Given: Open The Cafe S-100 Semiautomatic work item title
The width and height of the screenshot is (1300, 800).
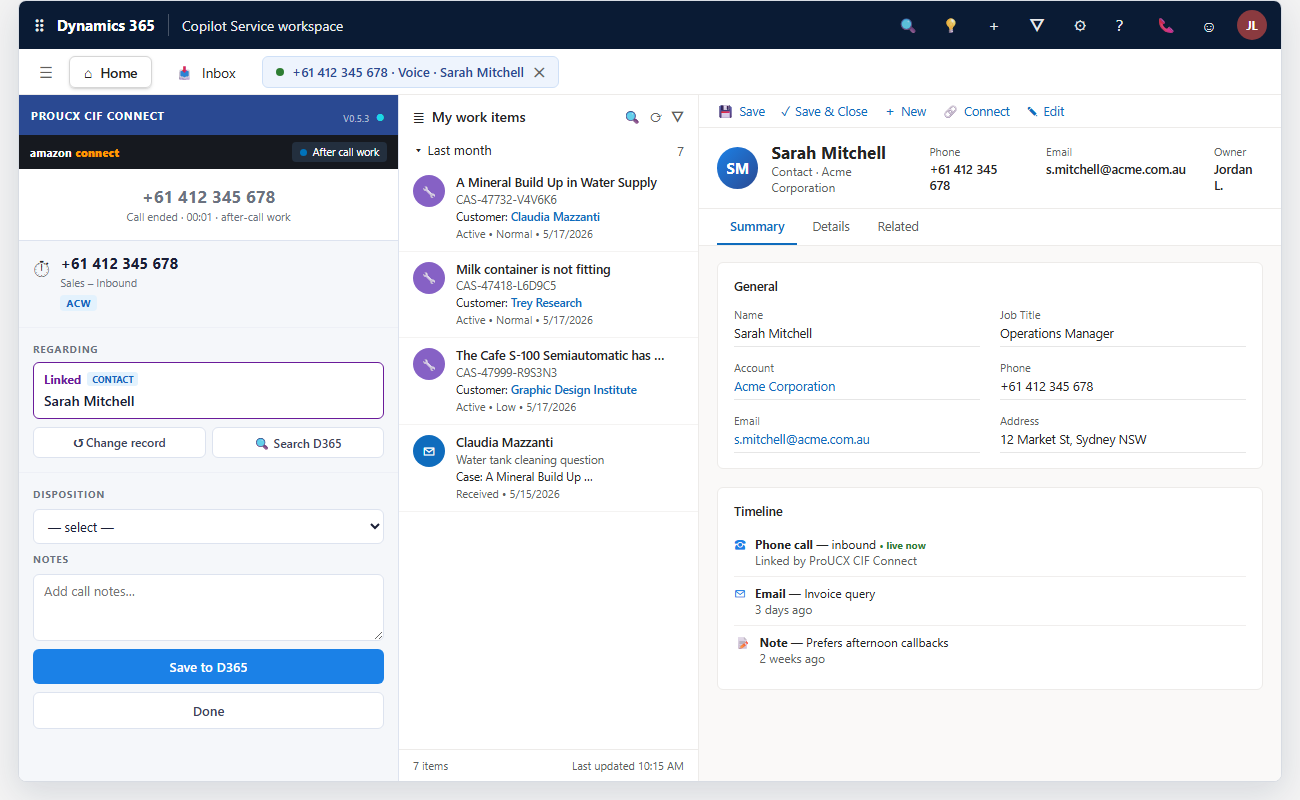Looking at the screenshot, I should pos(560,356).
